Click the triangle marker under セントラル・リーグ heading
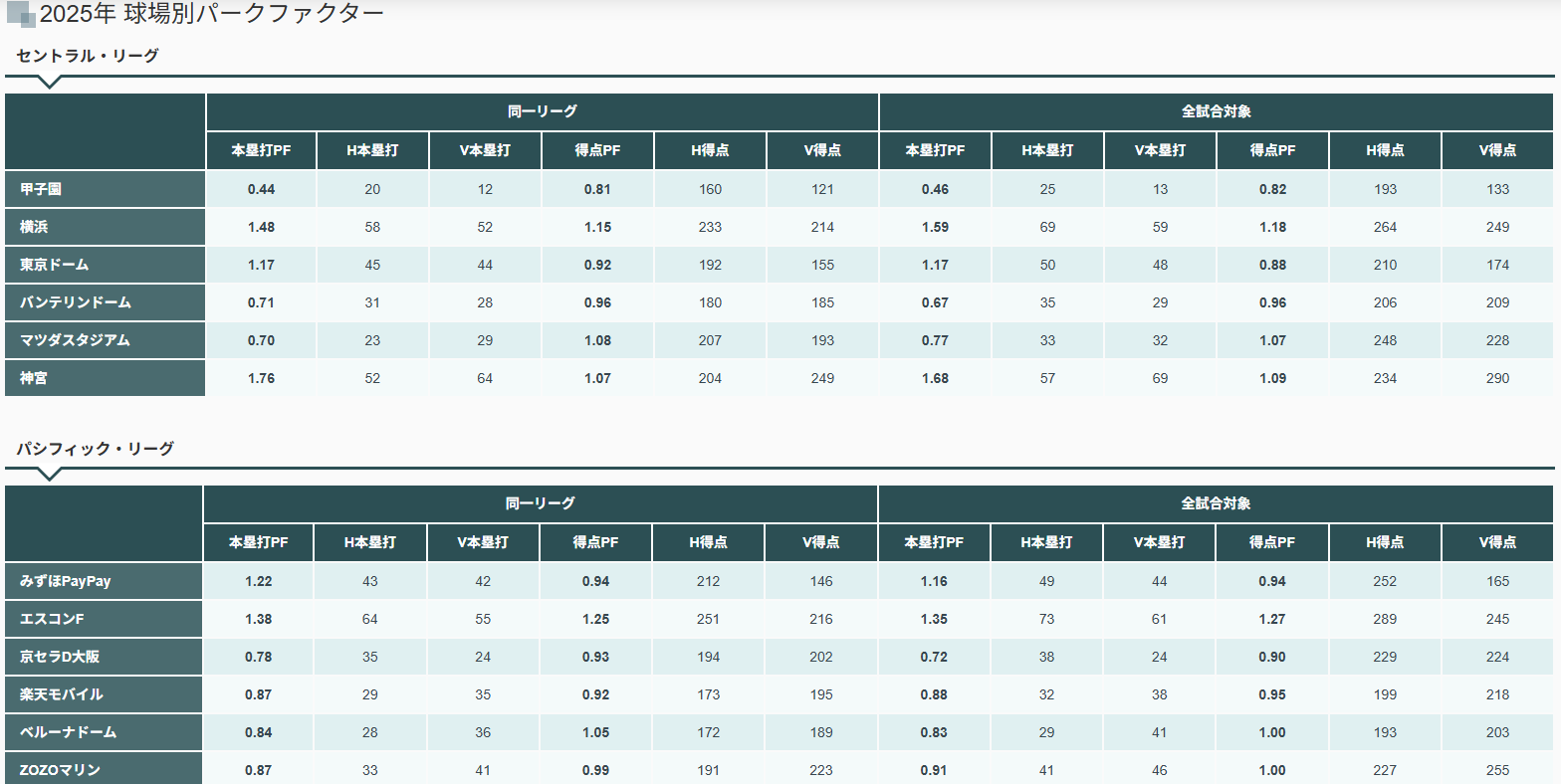The width and height of the screenshot is (1561, 784). coord(48,83)
